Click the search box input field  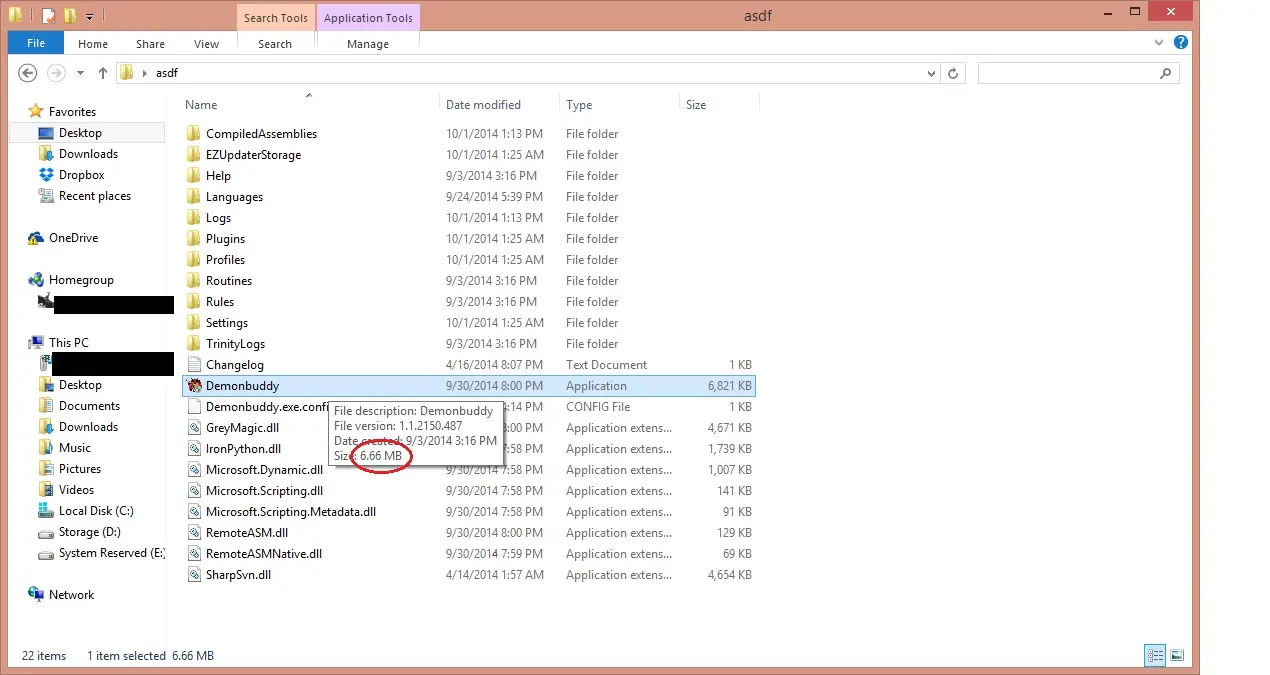(1066, 73)
